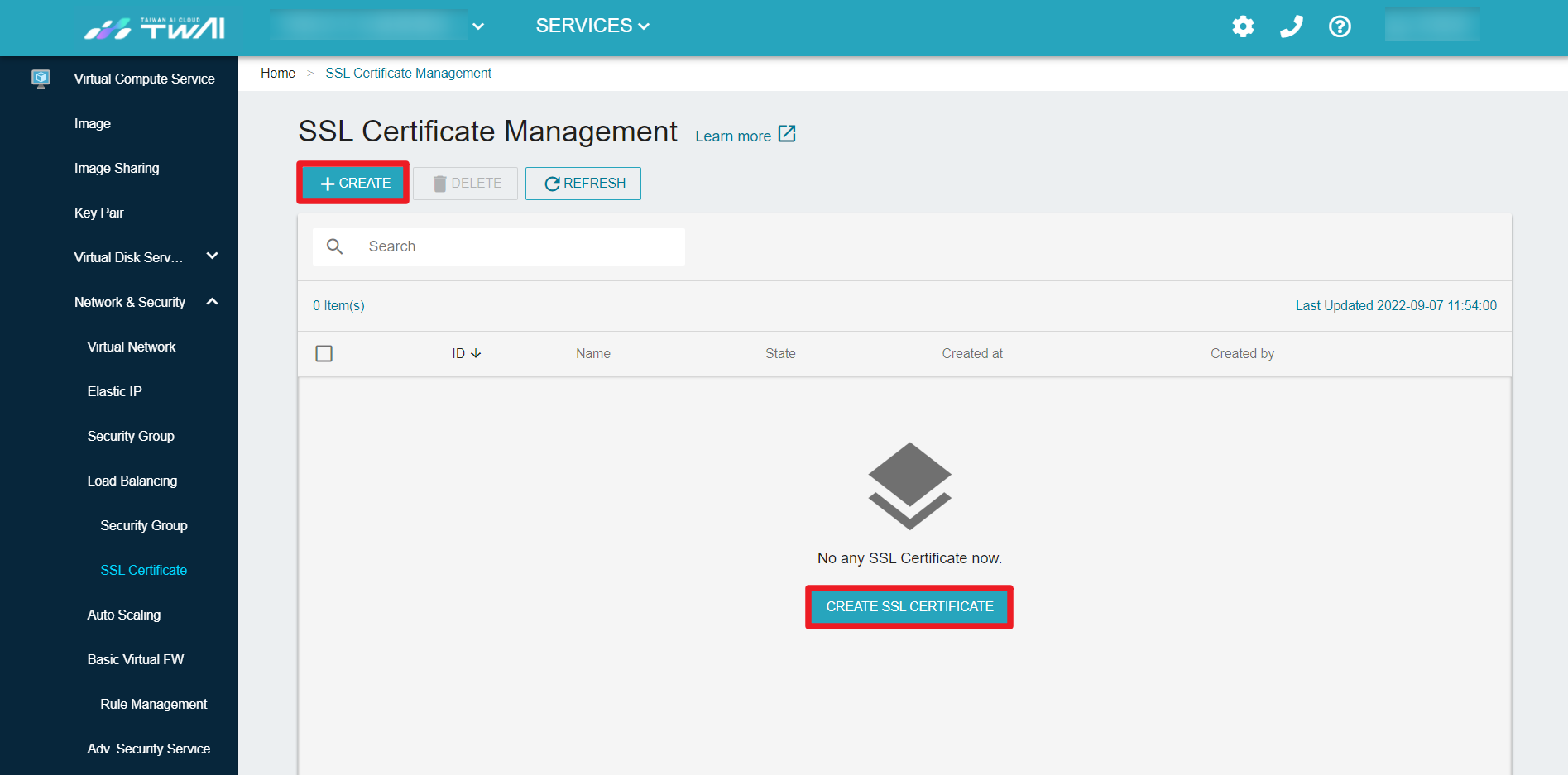Follow the Learn more link
This screenshot has height=775, width=1568.
tap(733, 136)
